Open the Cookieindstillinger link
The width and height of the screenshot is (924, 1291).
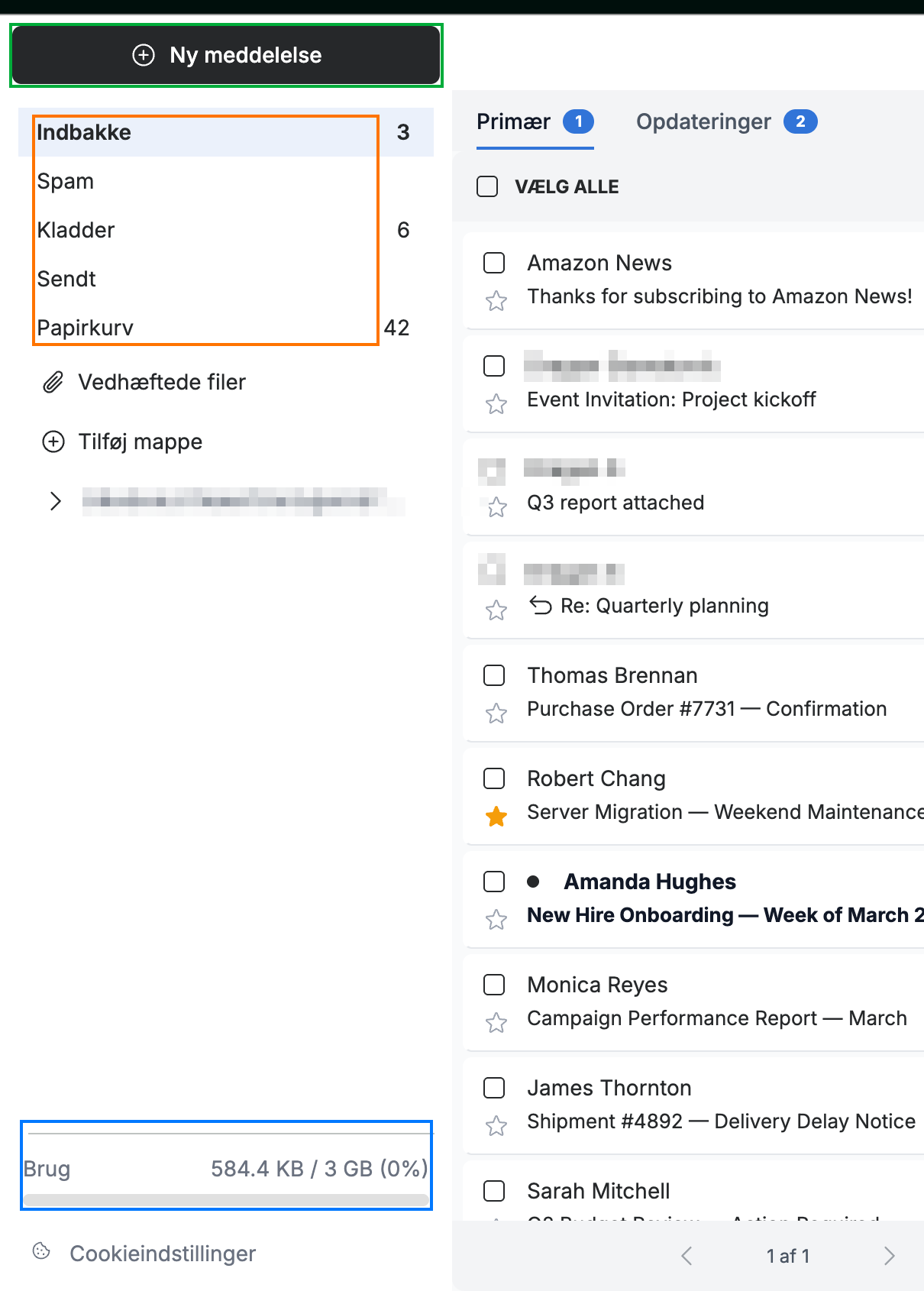163,1254
